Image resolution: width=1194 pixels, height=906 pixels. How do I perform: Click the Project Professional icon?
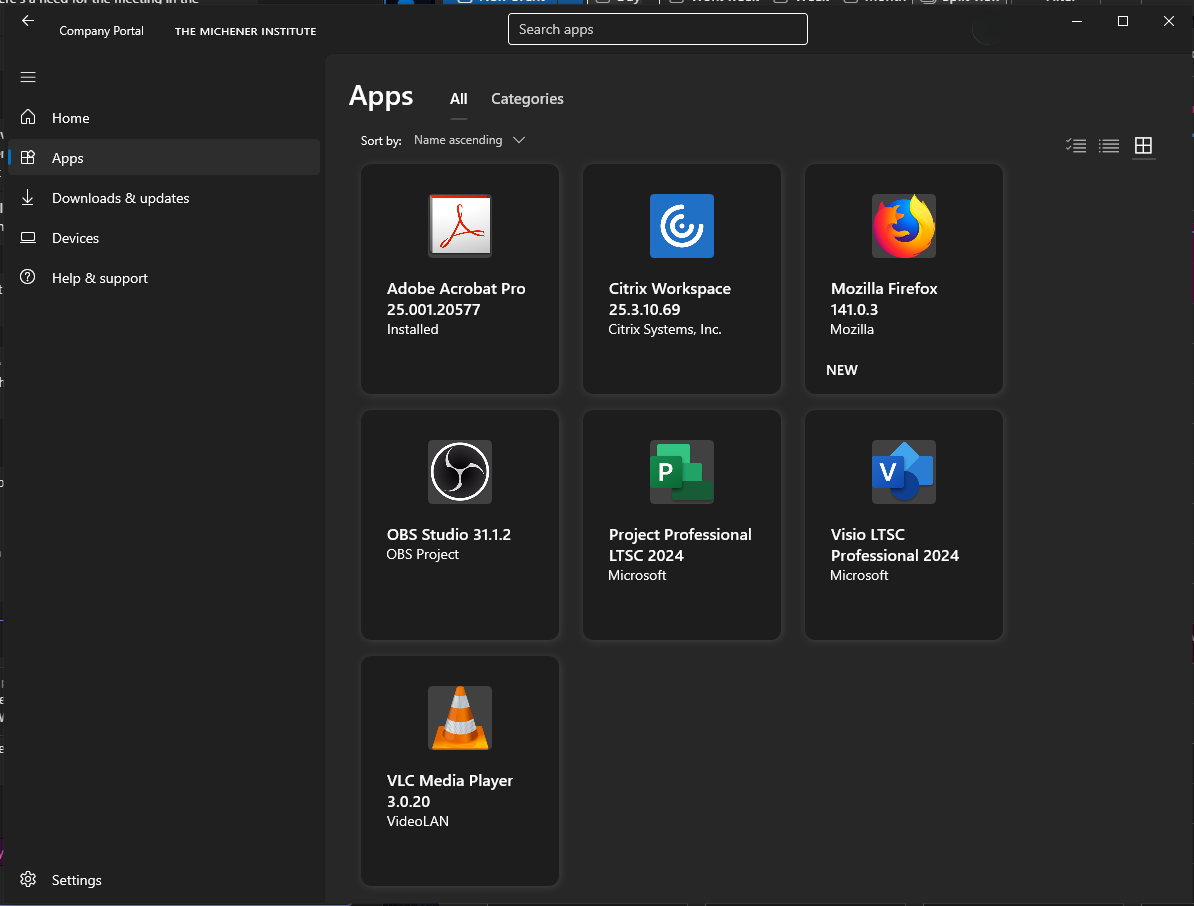(x=681, y=472)
